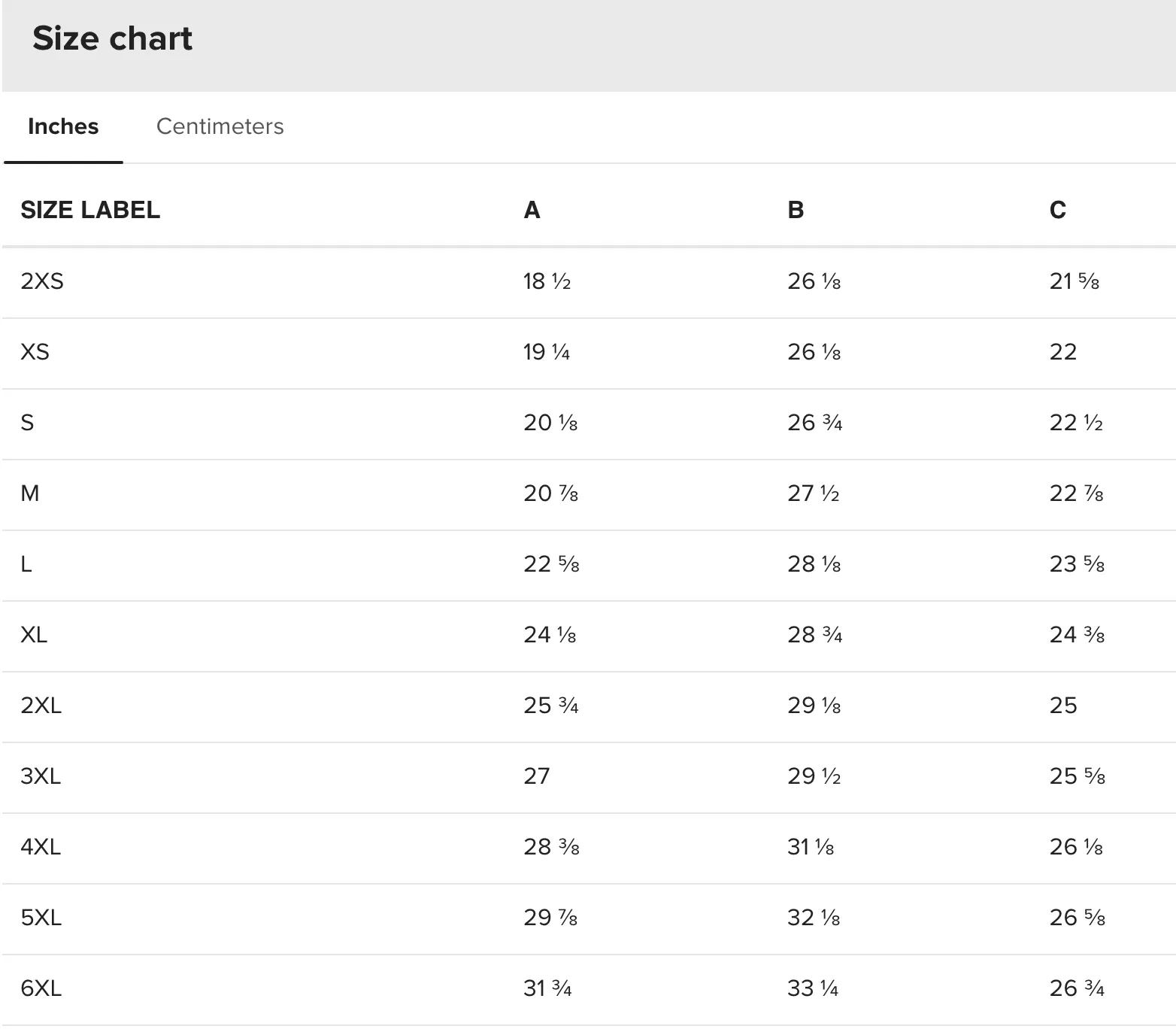The height and width of the screenshot is (1029, 1176).
Task: Click the SIZE LABEL column header
Action: point(90,210)
